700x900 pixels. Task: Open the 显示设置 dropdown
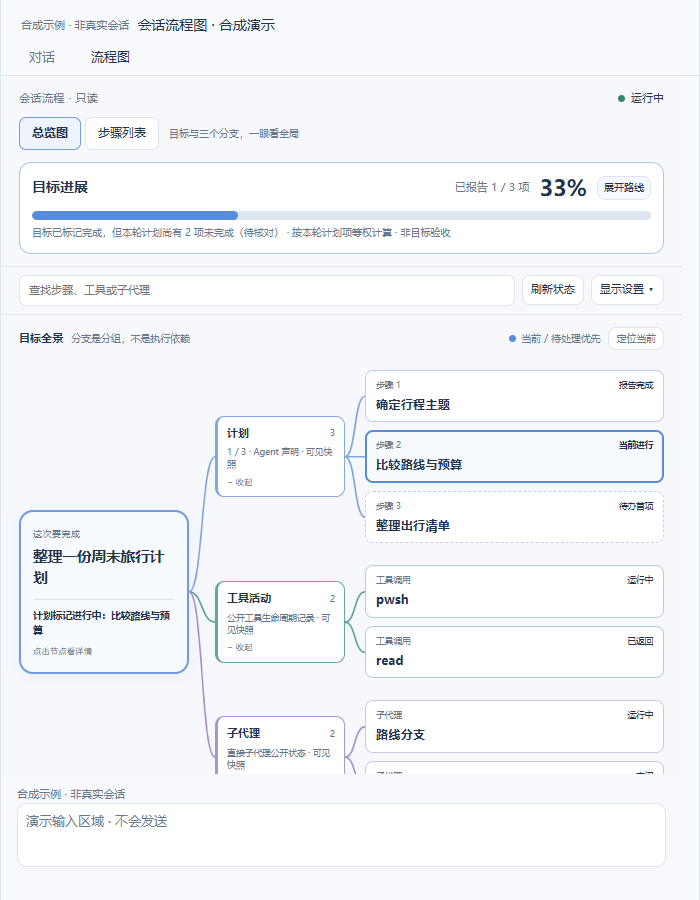point(627,290)
